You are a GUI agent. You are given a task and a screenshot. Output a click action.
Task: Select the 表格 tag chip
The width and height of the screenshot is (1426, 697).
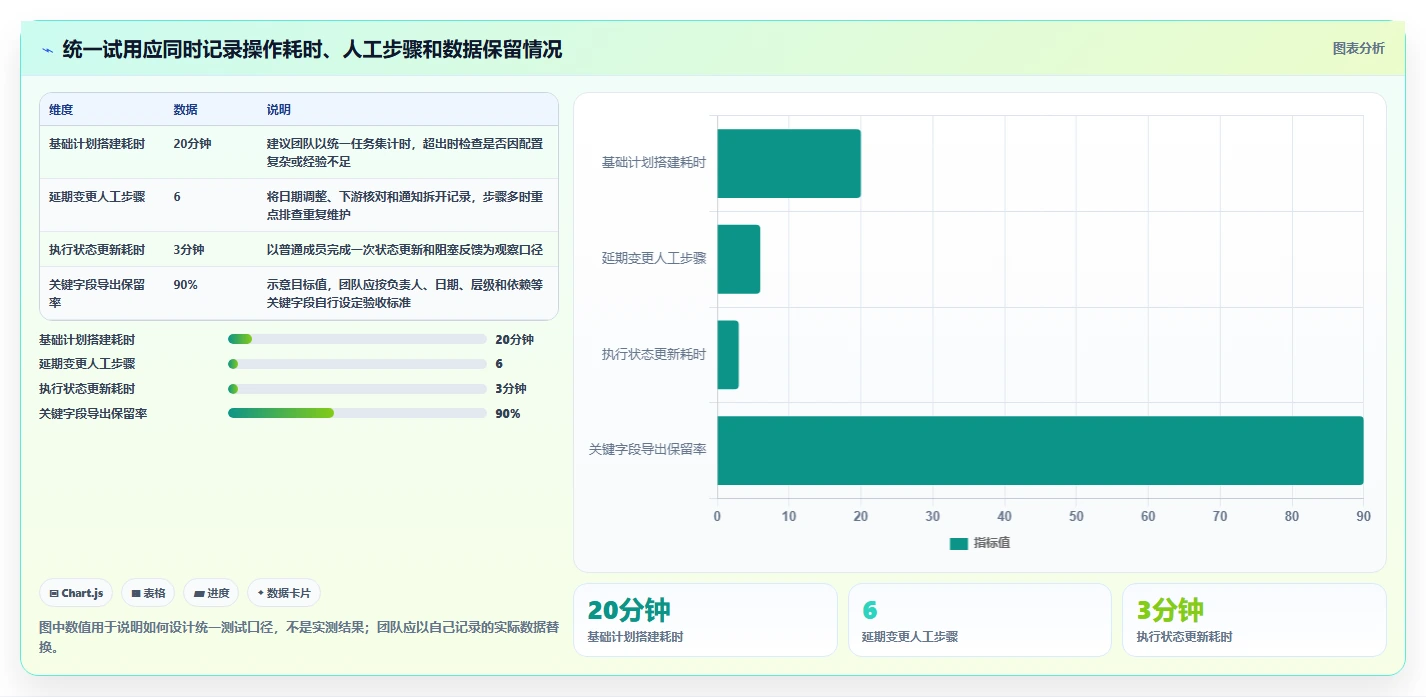tap(148, 593)
